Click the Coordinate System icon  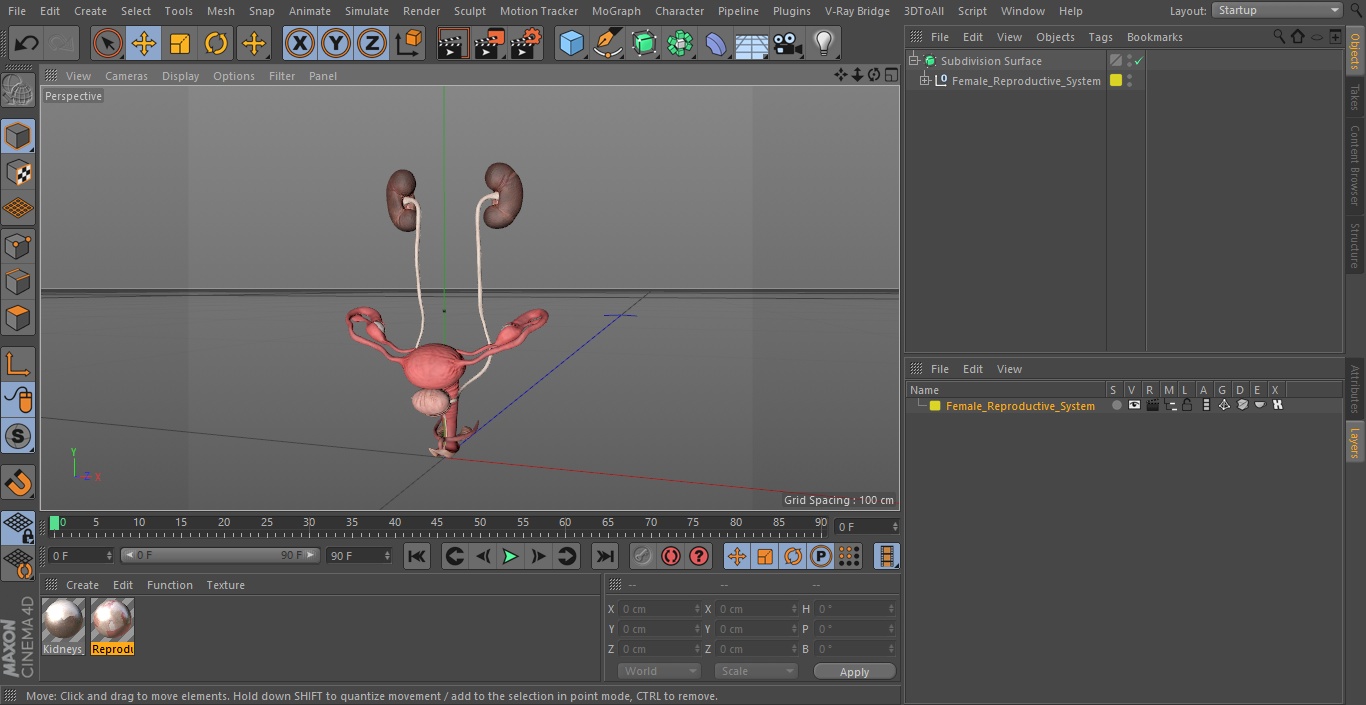pyautogui.click(x=409, y=43)
